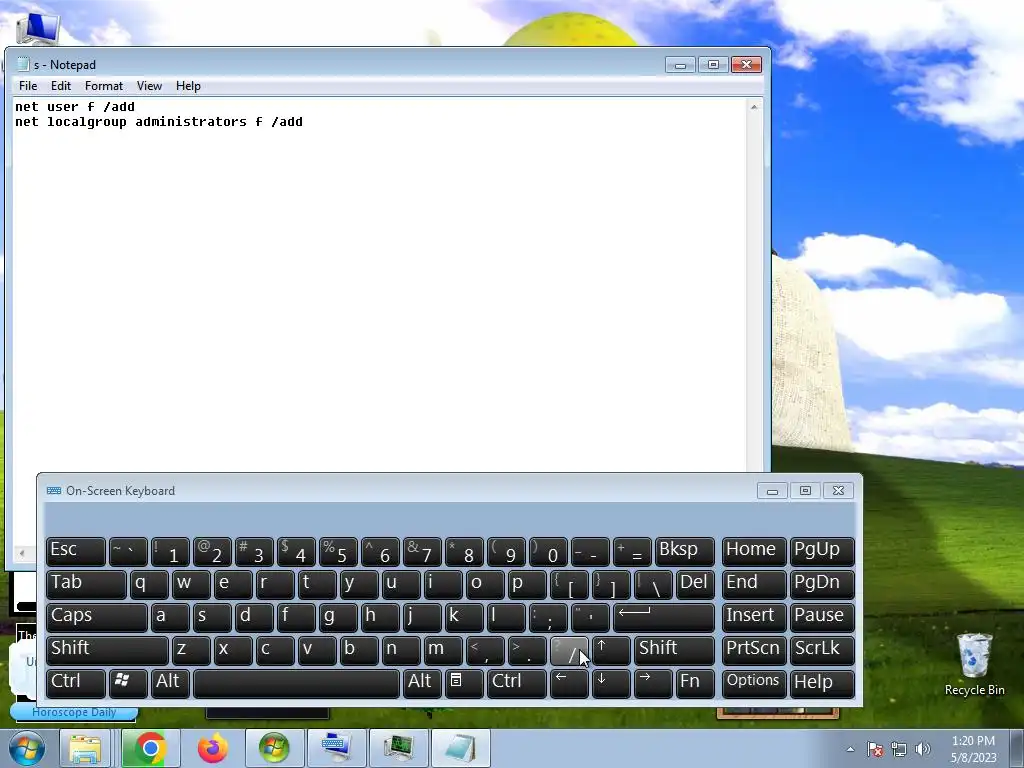1024x768 pixels.
Task: Toggle the right Alt key
Action: coord(422,683)
